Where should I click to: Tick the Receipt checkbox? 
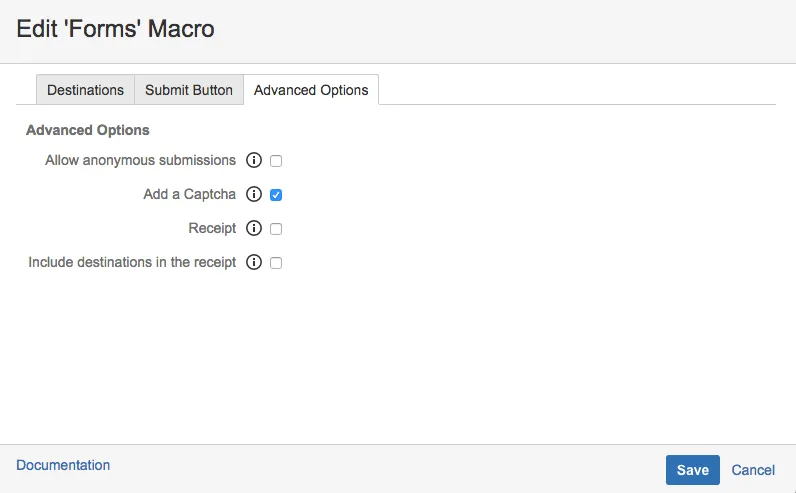tap(276, 229)
